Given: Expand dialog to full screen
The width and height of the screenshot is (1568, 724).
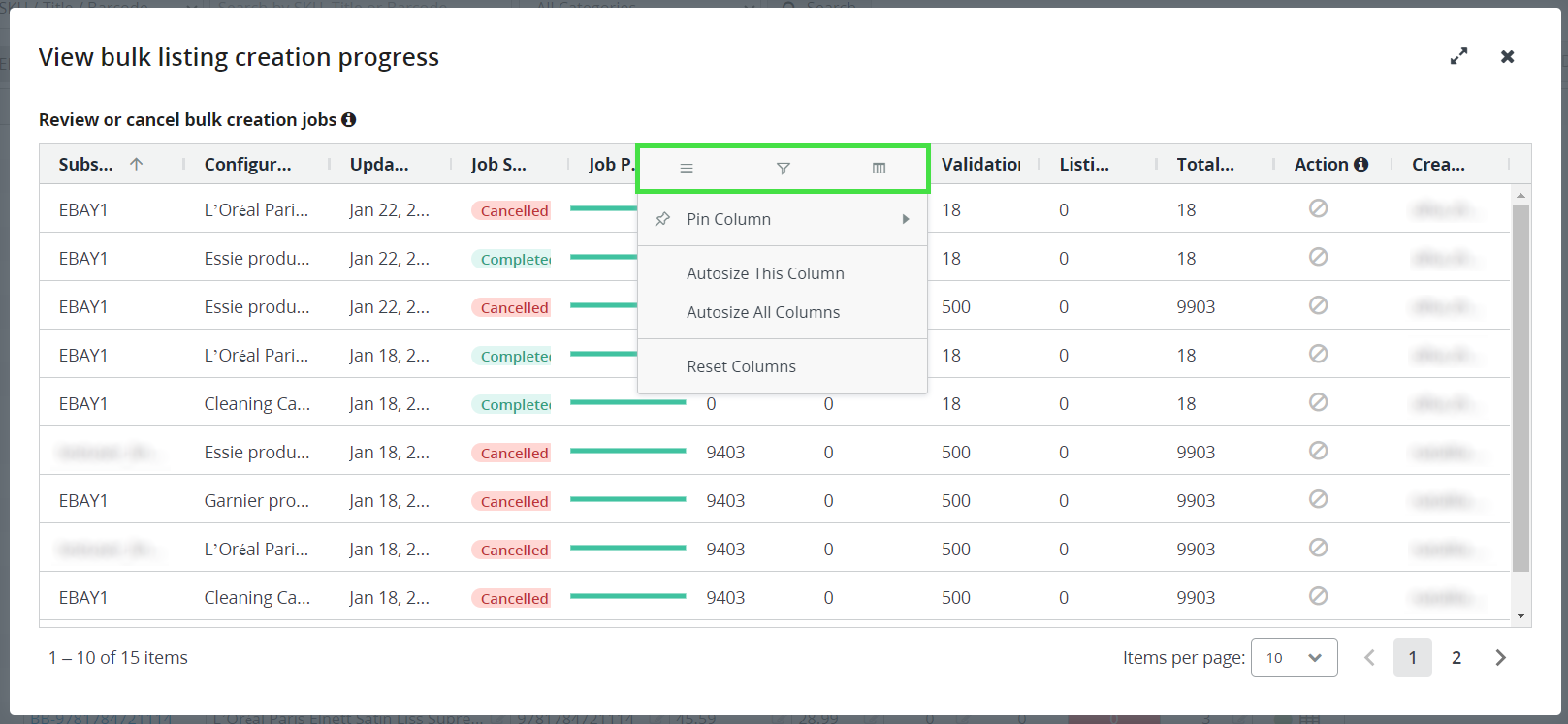Looking at the screenshot, I should click(1458, 57).
